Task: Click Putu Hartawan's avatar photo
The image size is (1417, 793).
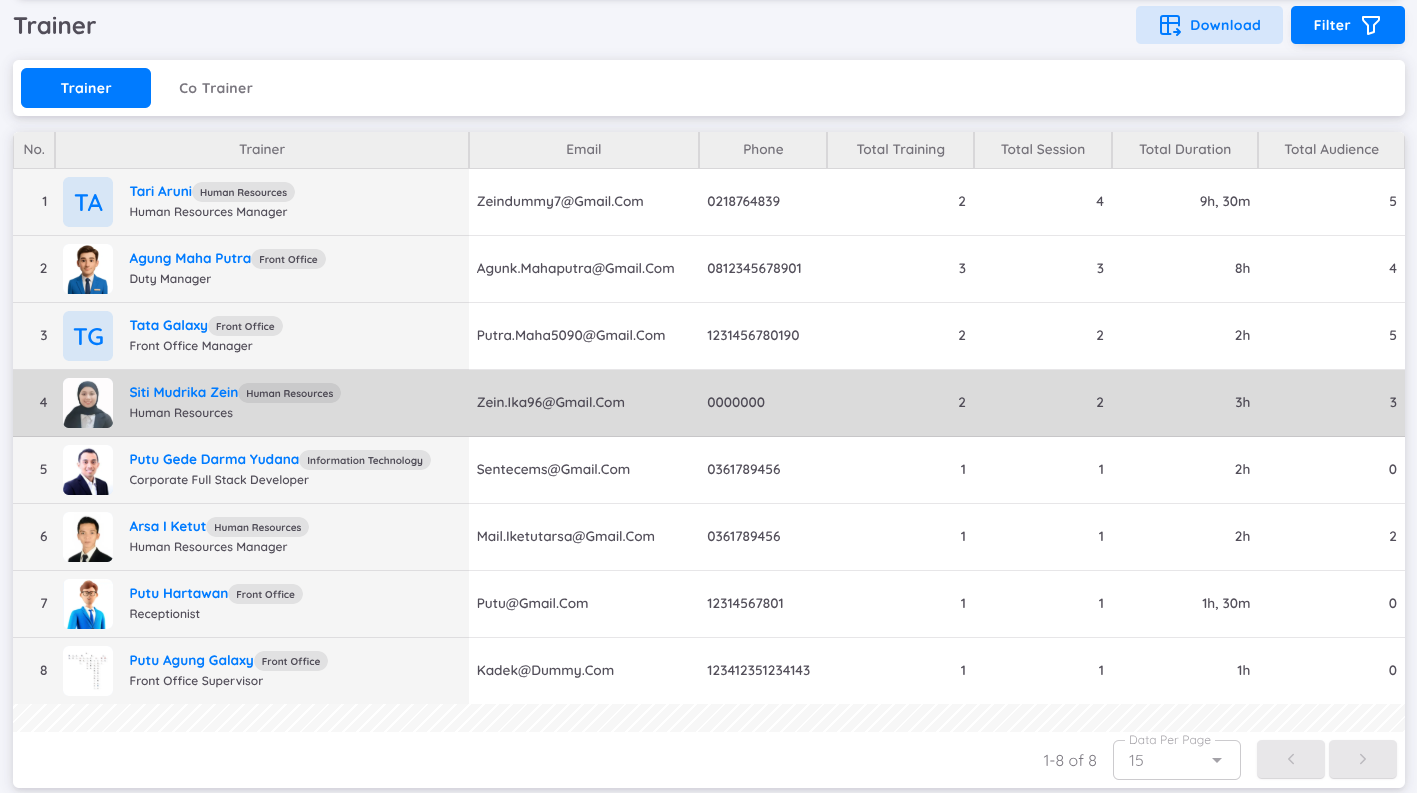Action: click(88, 603)
